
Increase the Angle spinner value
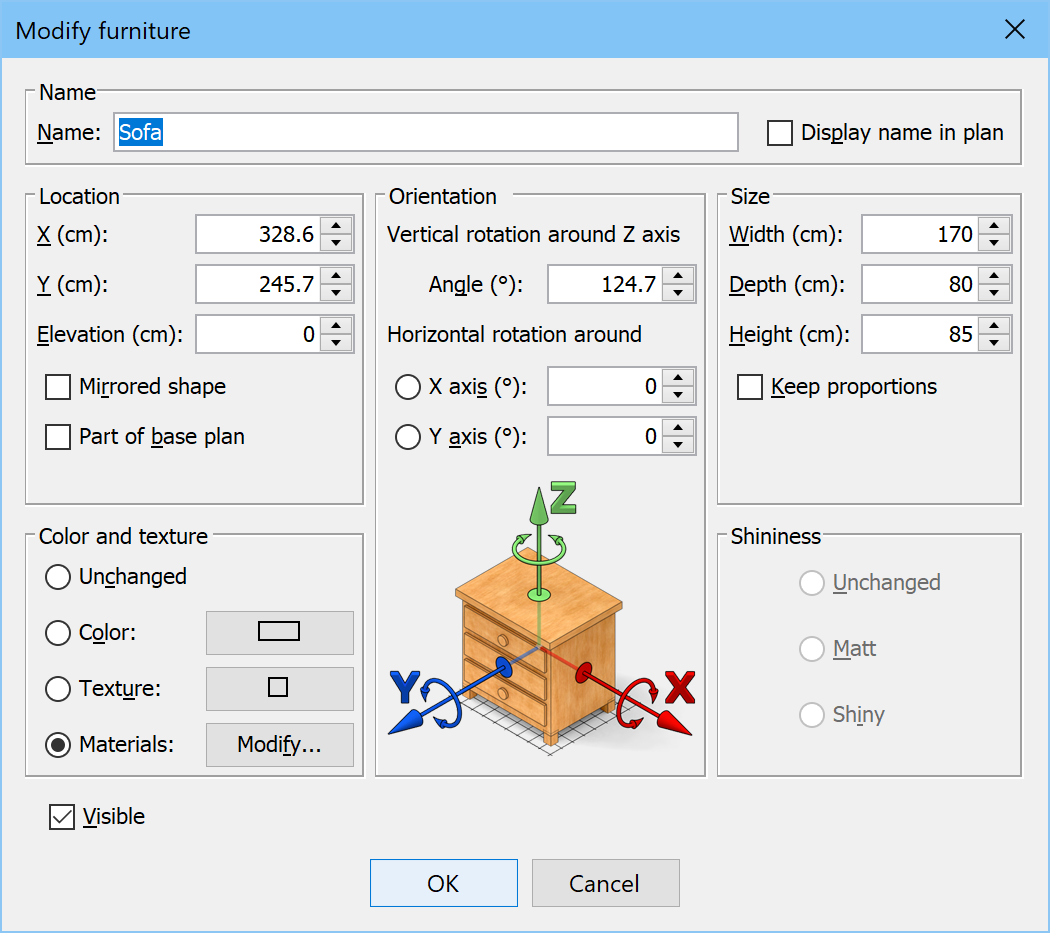pos(679,276)
